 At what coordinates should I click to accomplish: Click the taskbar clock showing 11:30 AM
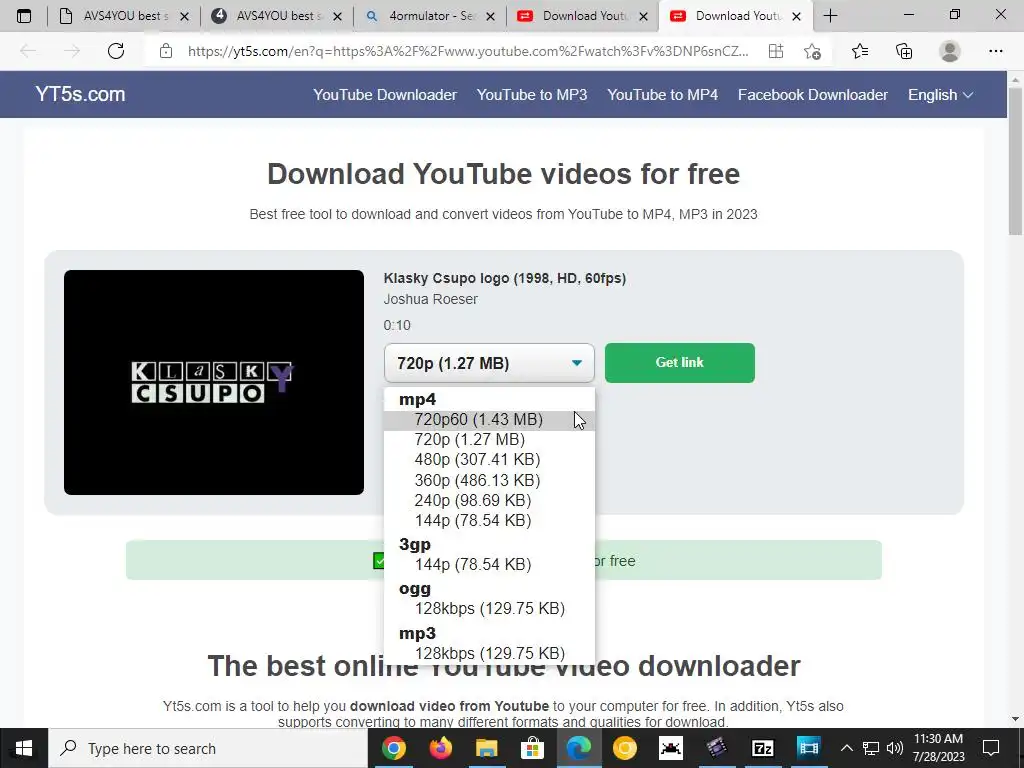point(938,748)
